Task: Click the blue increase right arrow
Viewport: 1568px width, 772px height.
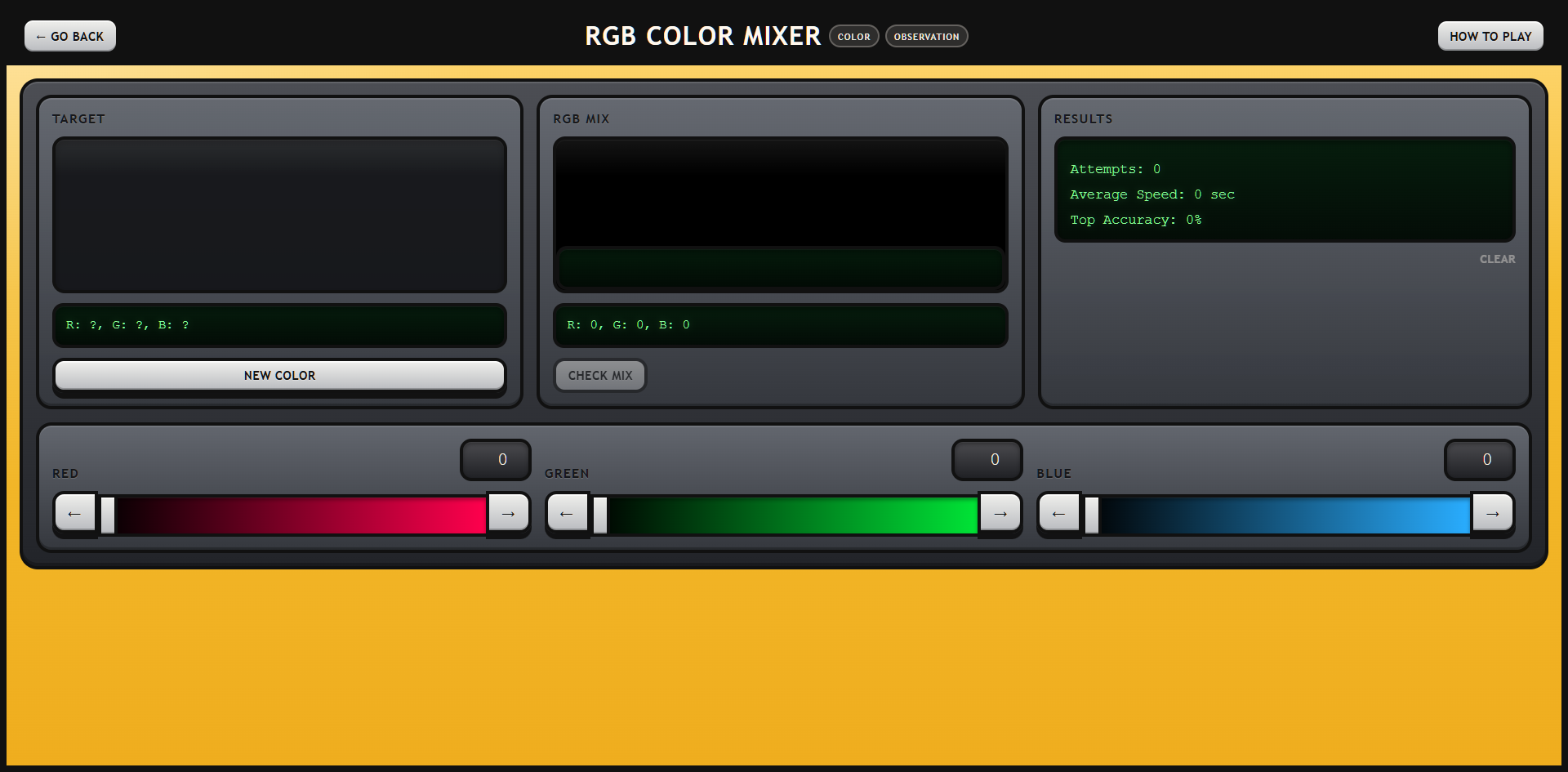Action: point(1493,514)
